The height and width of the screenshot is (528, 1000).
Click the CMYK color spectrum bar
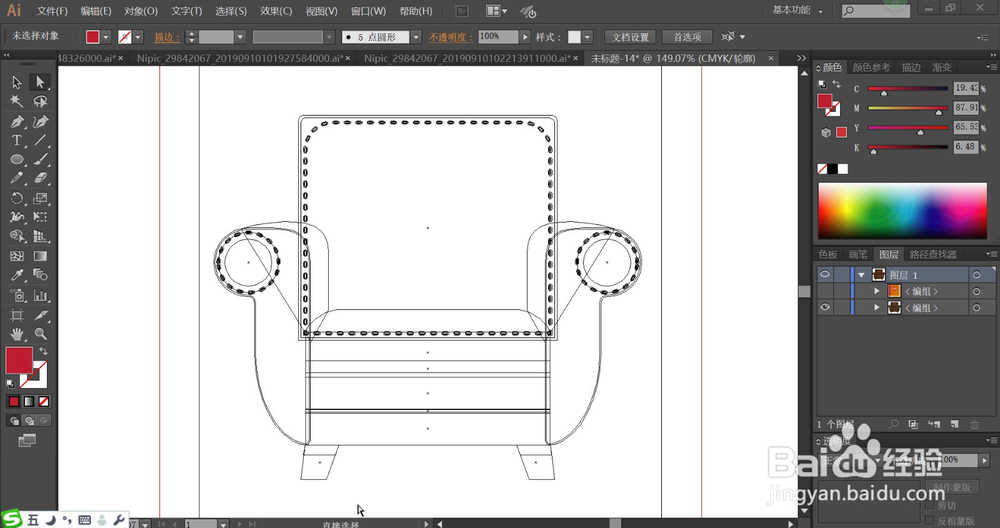pos(902,211)
